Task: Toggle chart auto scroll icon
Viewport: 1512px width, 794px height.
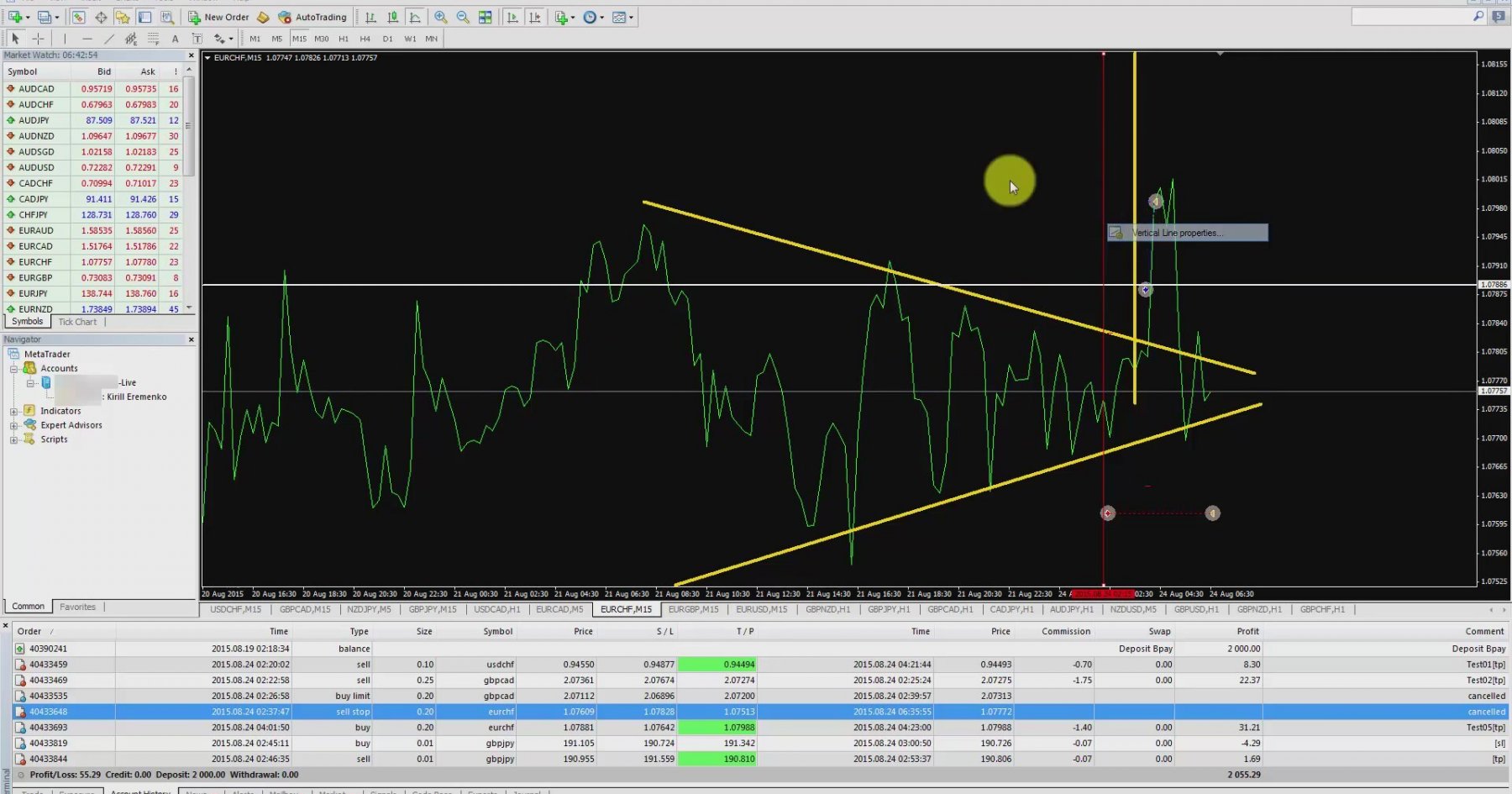Action: 512,17
